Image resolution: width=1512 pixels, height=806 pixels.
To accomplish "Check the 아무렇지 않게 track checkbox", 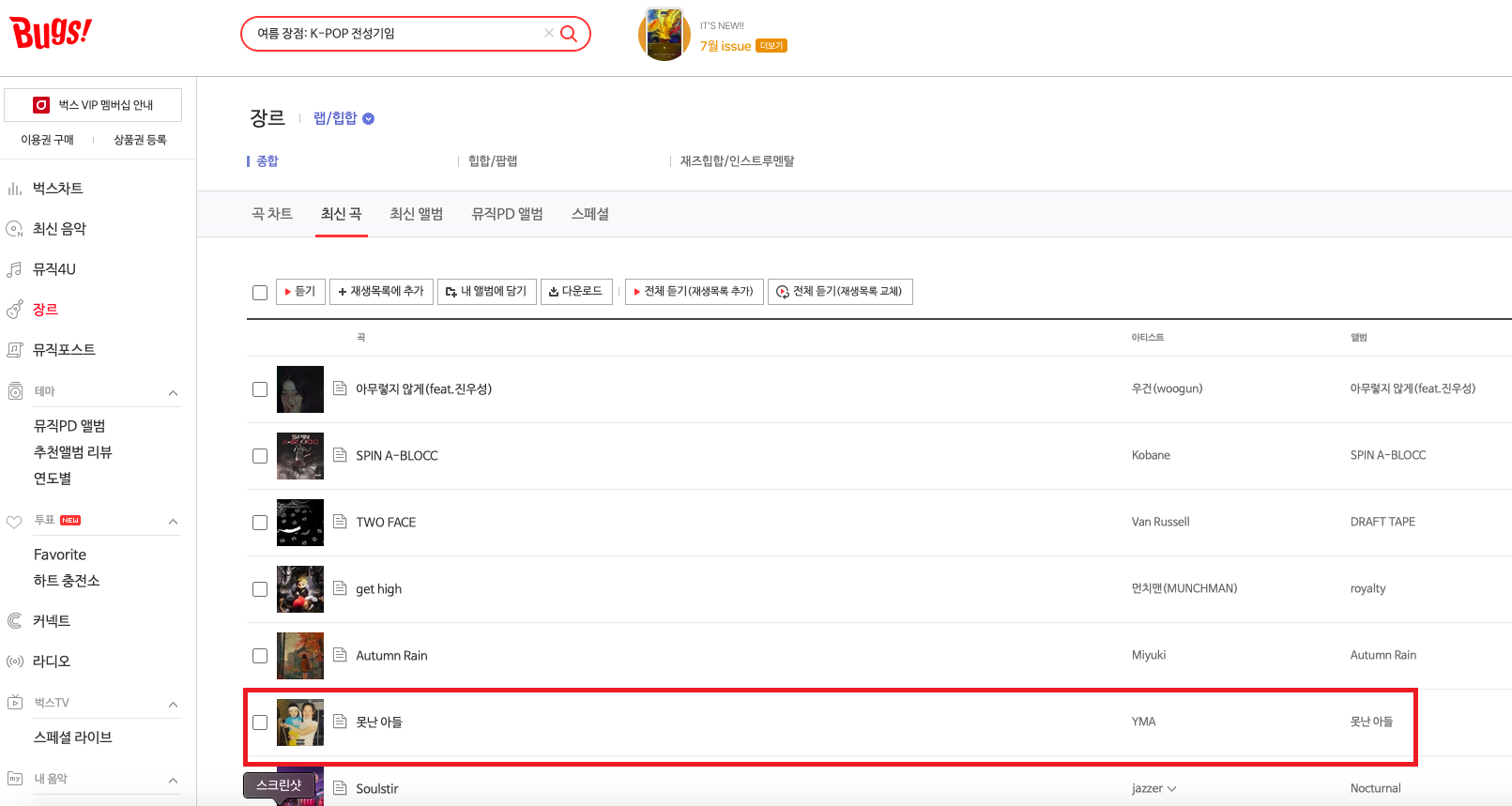I will tap(260, 389).
